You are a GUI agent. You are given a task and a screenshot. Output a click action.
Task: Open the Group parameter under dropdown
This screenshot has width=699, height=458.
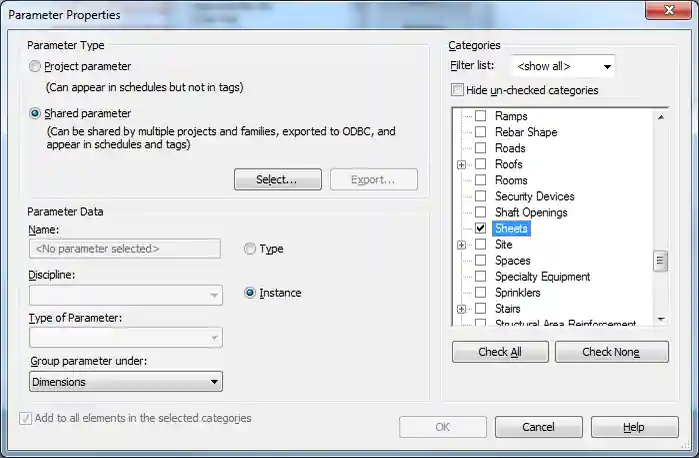point(126,382)
